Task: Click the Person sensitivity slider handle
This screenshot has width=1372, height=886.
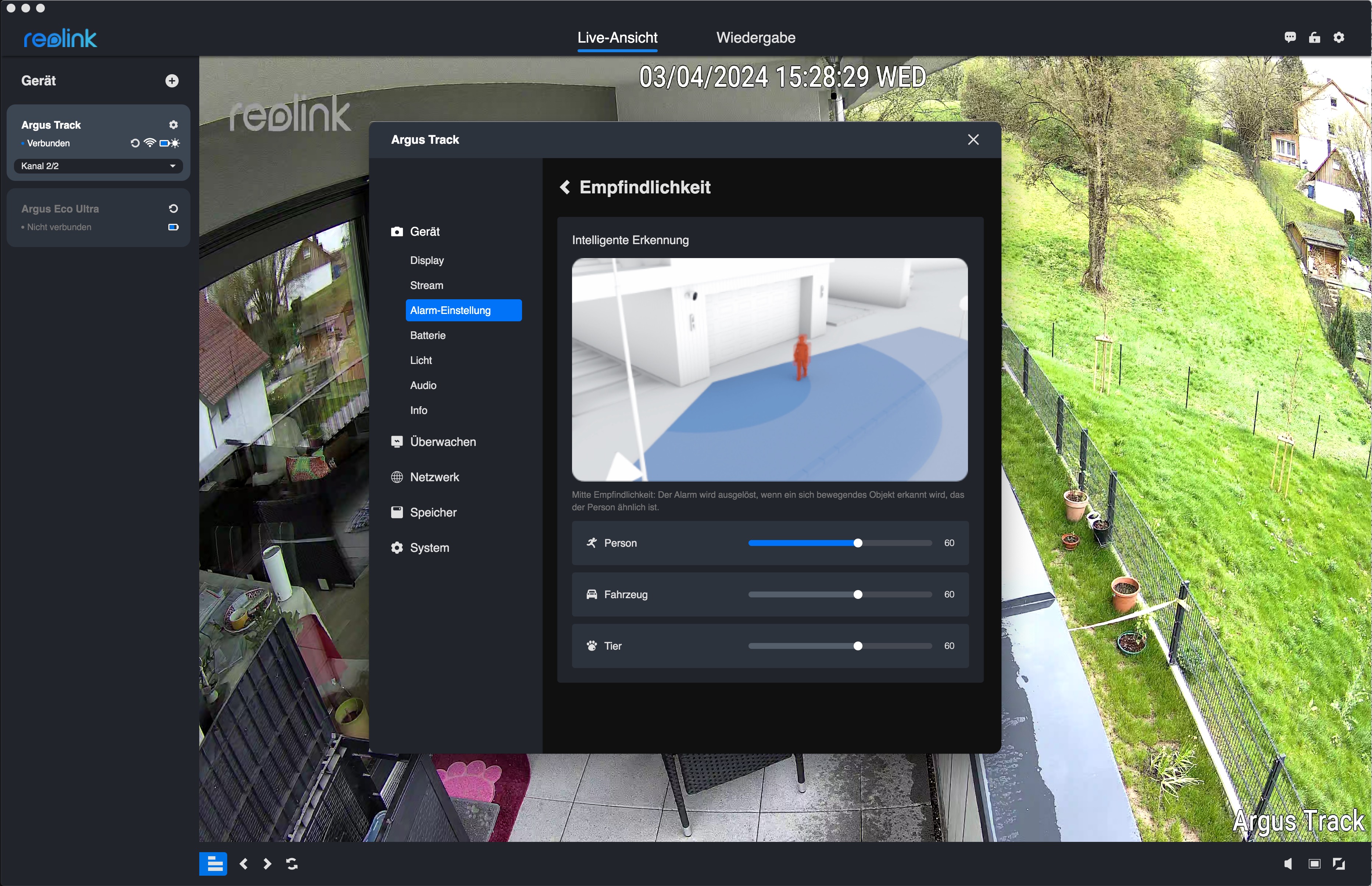Action: (x=858, y=543)
